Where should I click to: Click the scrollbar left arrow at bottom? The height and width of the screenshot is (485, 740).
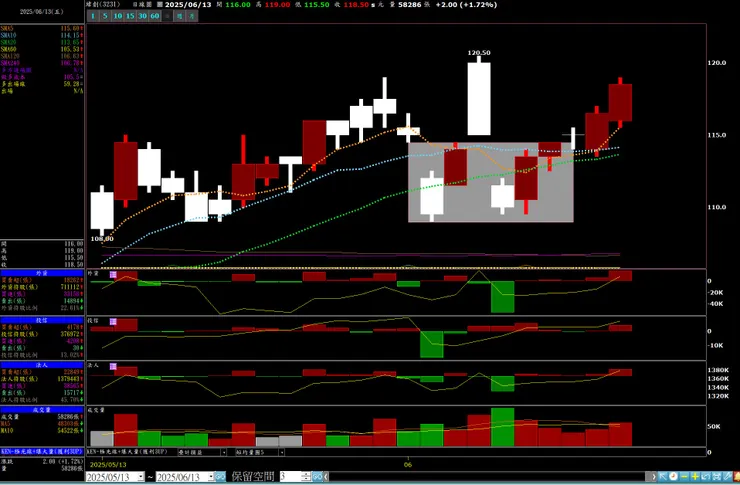pyautogui.click(x=326, y=477)
